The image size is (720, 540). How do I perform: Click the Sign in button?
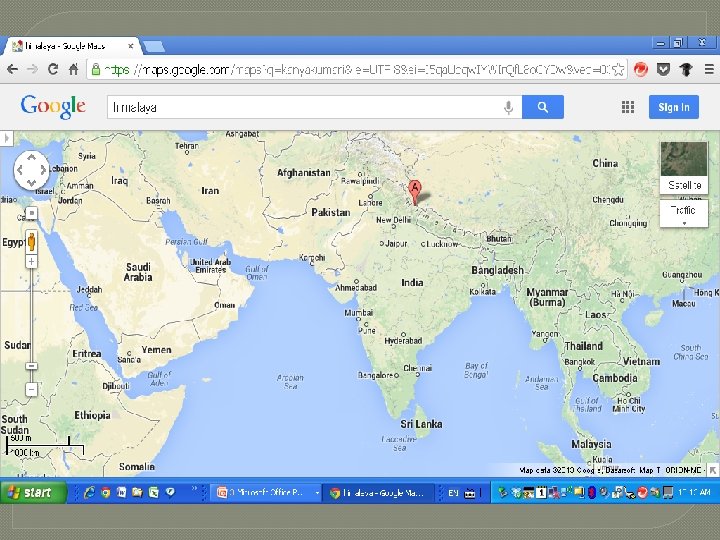674,107
